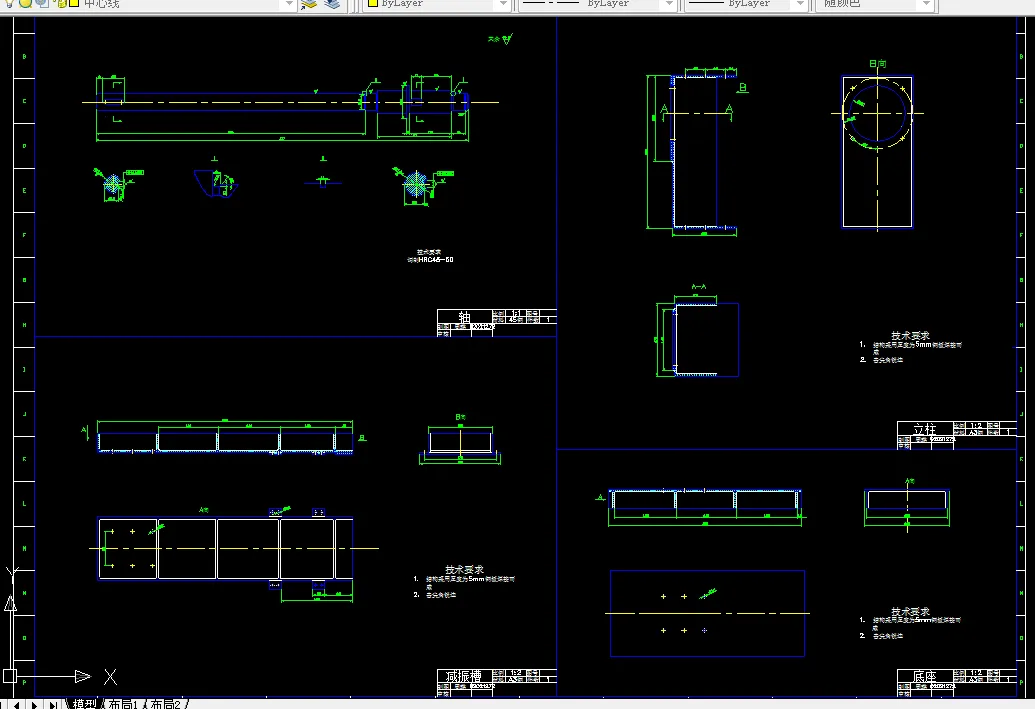This screenshot has height=709, width=1035.
Task: Expand the color control ByLayer dropdown
Action: (503, 4)
